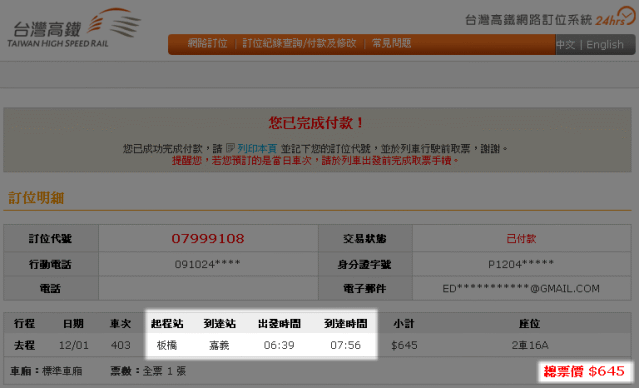Image resolution: width=639 pixels, height=388 pixels.
Task: Click the 訂位代號 label cell
Action: [51, 238]
